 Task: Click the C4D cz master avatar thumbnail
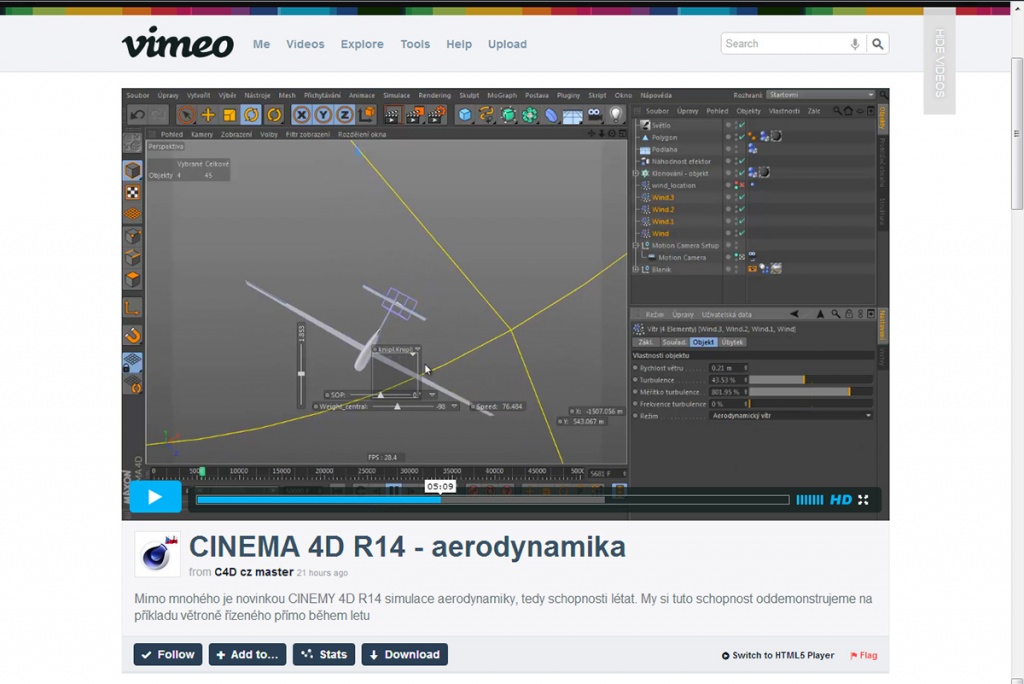pos(157,554)
